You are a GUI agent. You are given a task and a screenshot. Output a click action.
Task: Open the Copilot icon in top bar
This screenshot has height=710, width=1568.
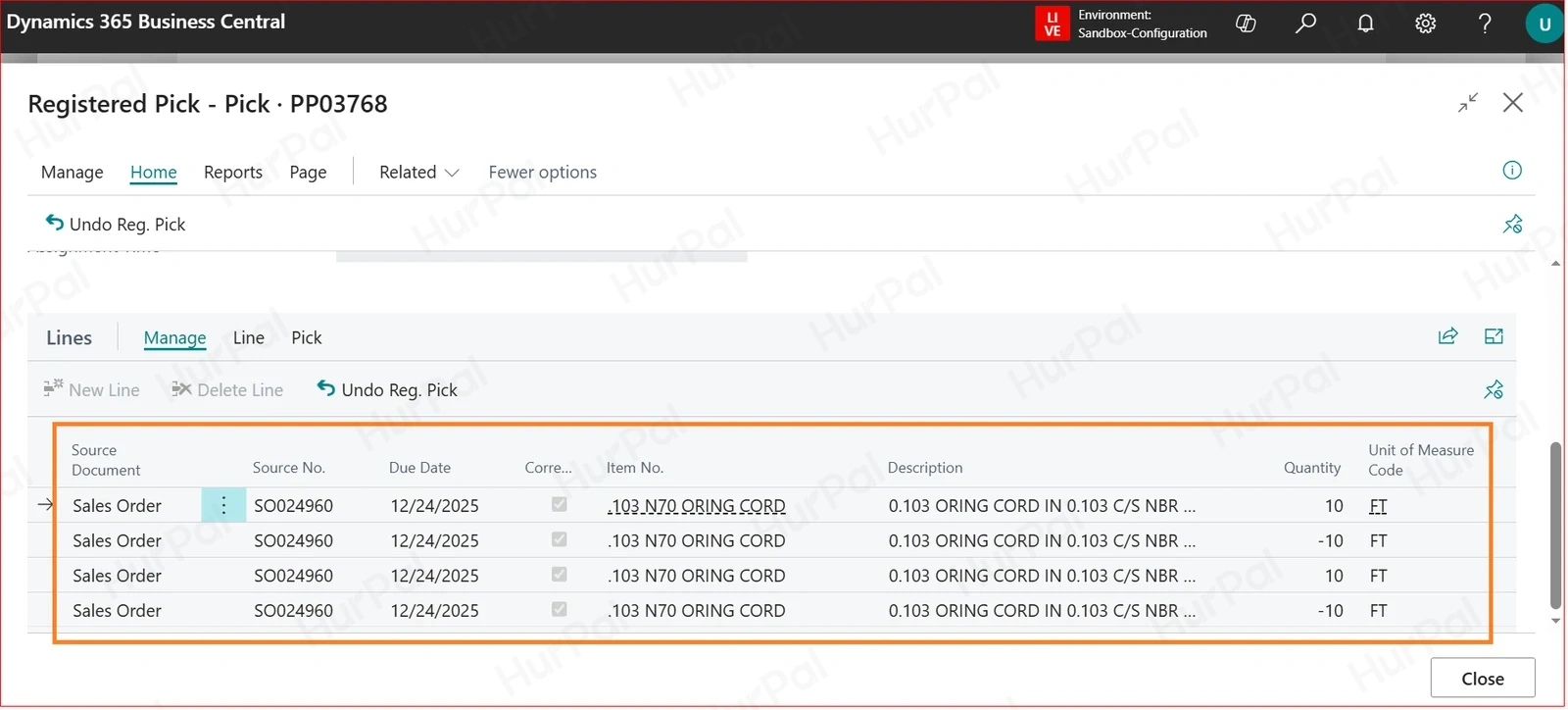pos(1246,24)
